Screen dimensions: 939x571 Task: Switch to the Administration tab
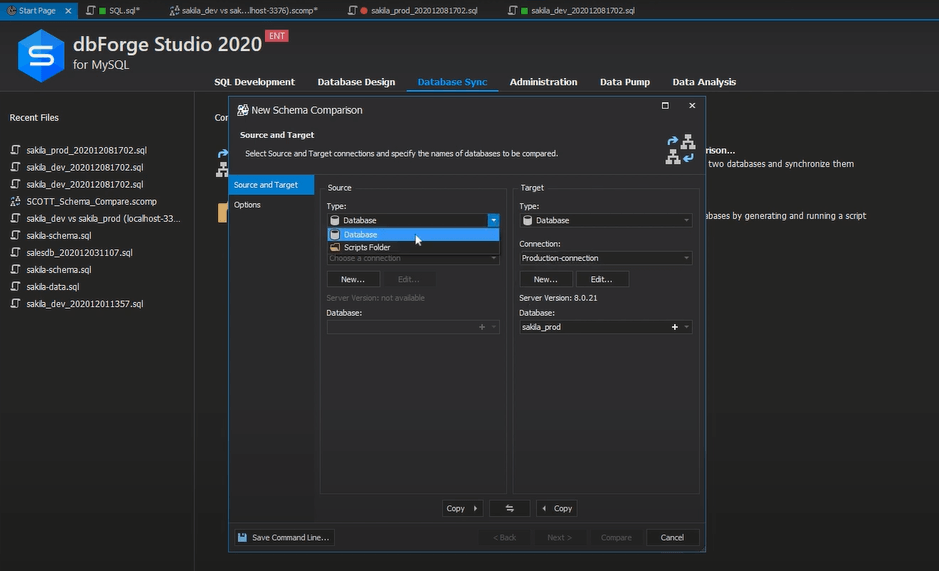[x=543, y=82]
